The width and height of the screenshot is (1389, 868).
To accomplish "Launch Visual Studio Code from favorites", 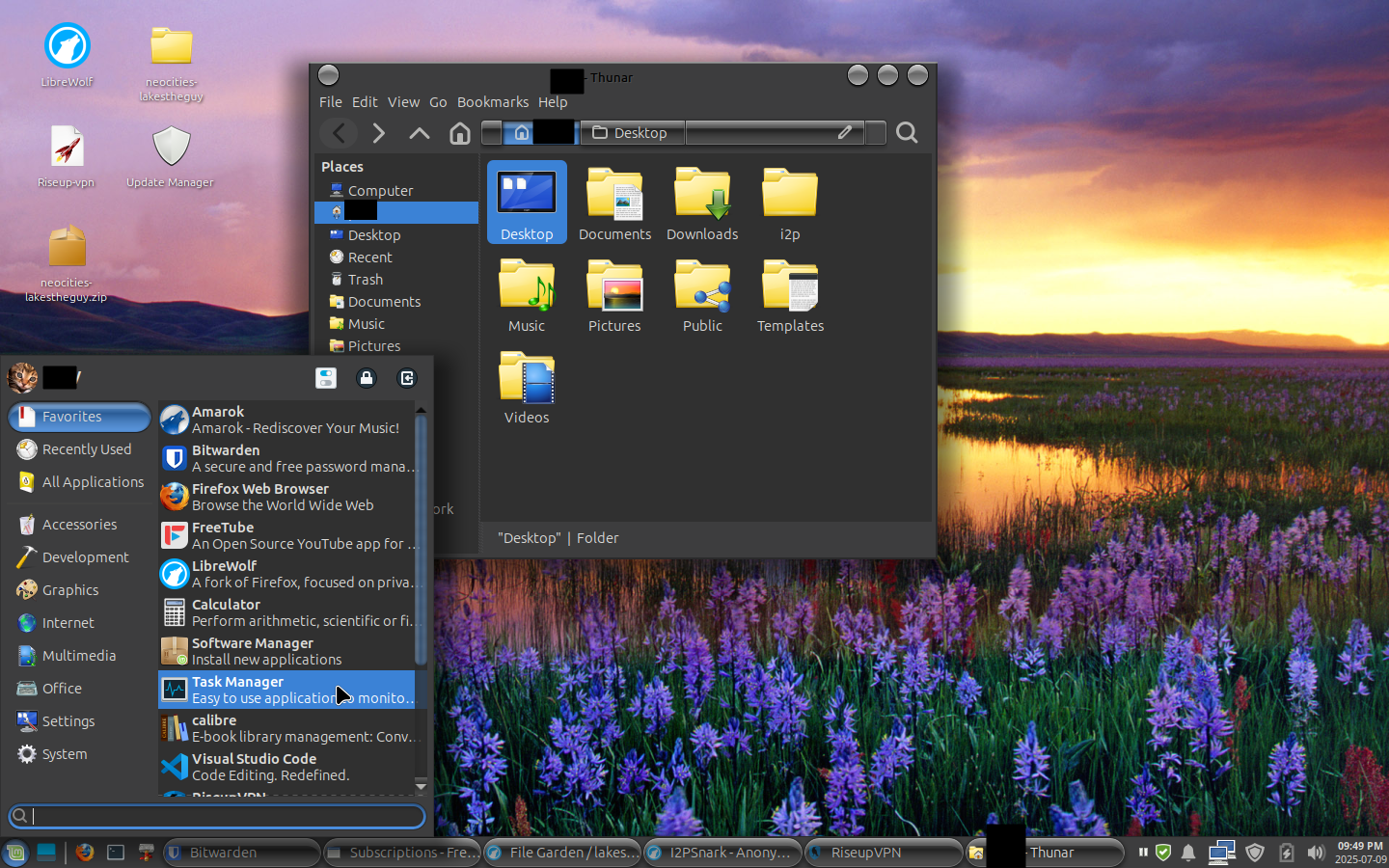I will (286, 767).
